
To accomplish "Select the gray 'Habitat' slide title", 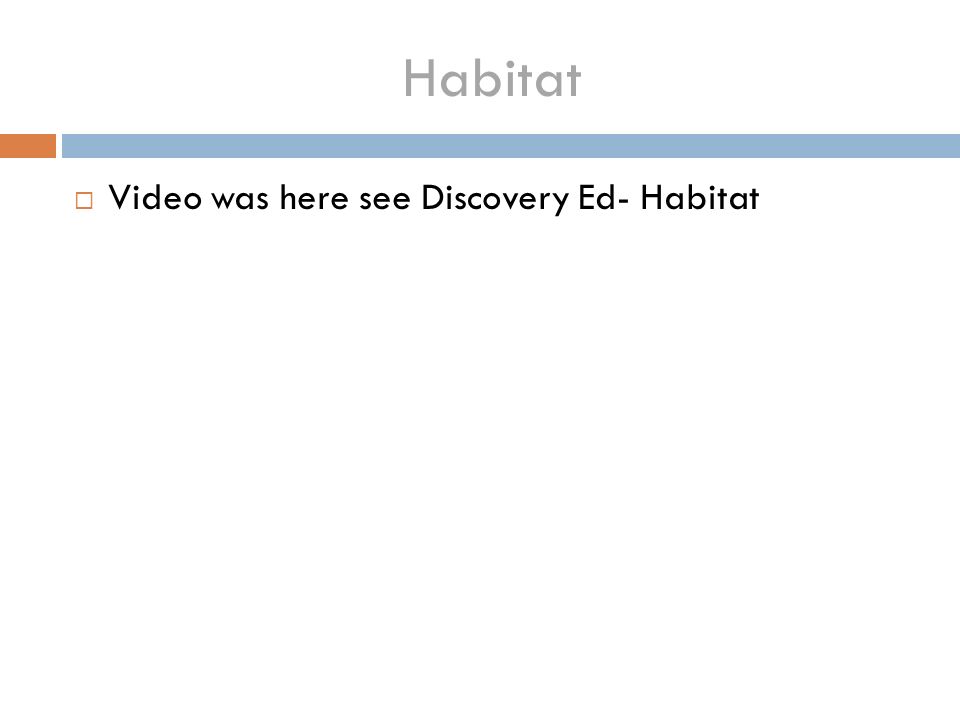I will point(492,79).
